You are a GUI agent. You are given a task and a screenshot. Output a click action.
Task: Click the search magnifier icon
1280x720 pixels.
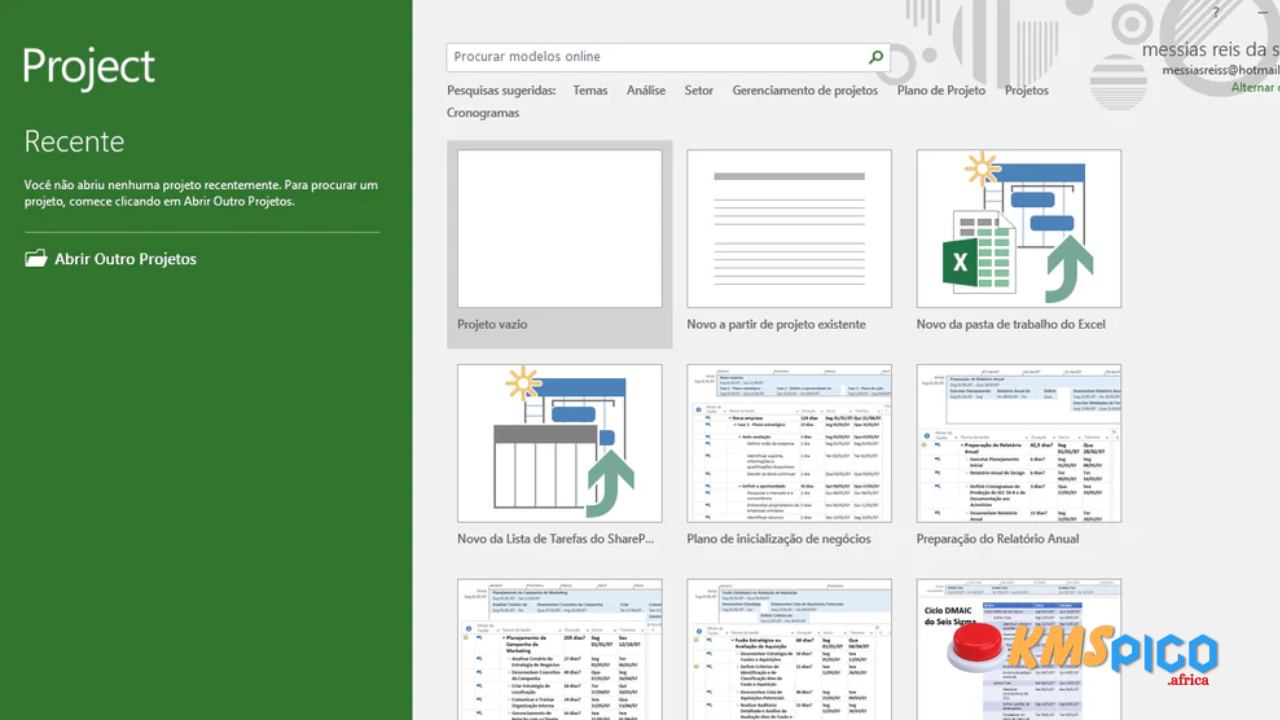point(876,57)
